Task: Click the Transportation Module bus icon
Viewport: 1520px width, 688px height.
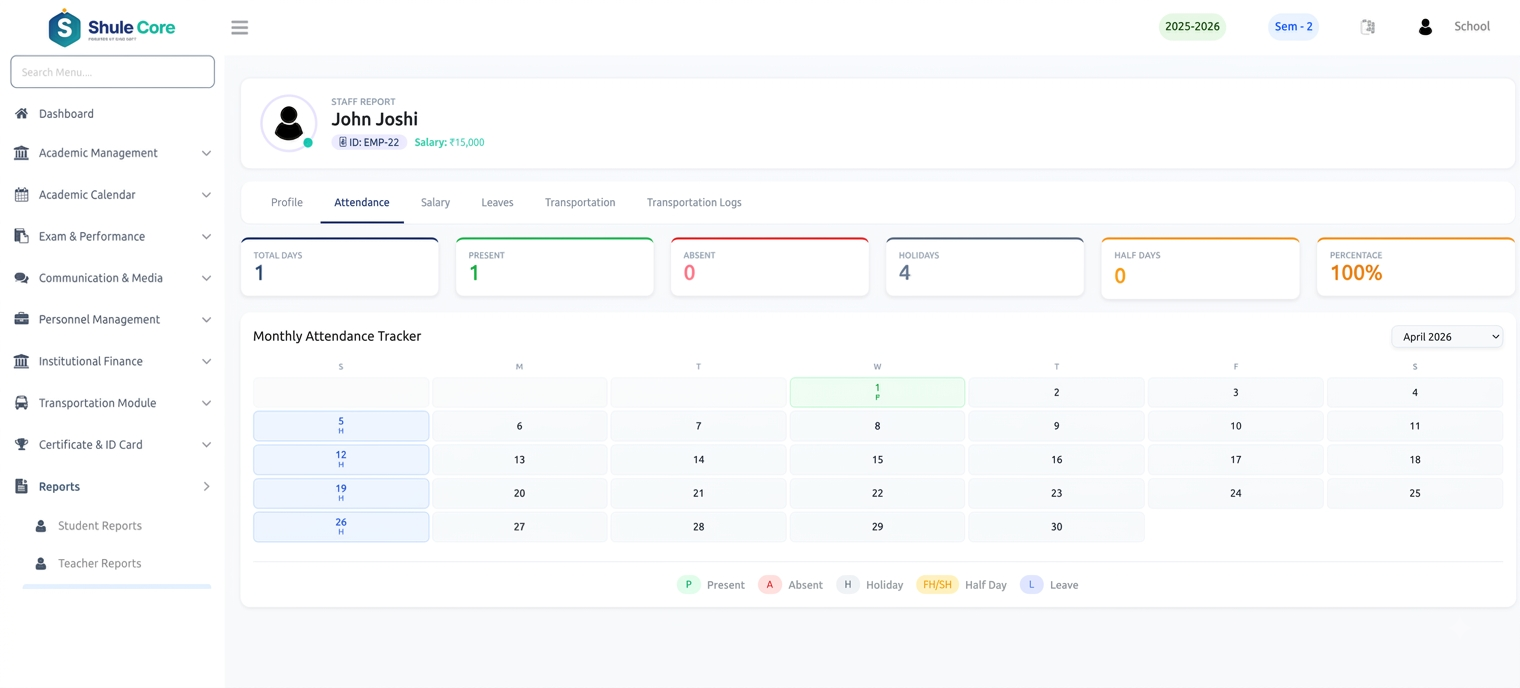Action: [x=21, y=403]
